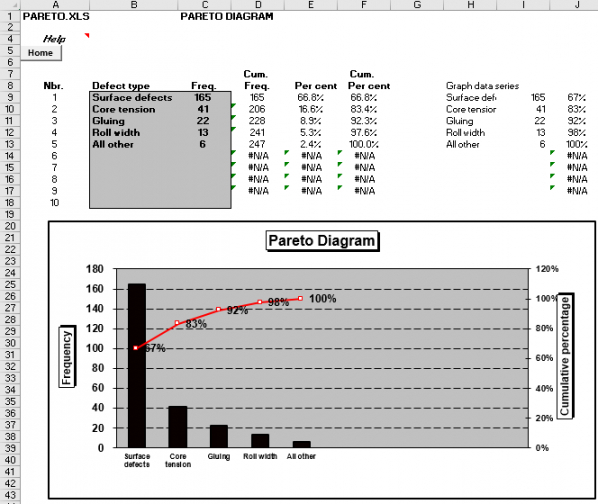Image resolution: width=598 pixels, height=504 pixels.
Task: Click the 67% data point on line
Action: (136, 348)
